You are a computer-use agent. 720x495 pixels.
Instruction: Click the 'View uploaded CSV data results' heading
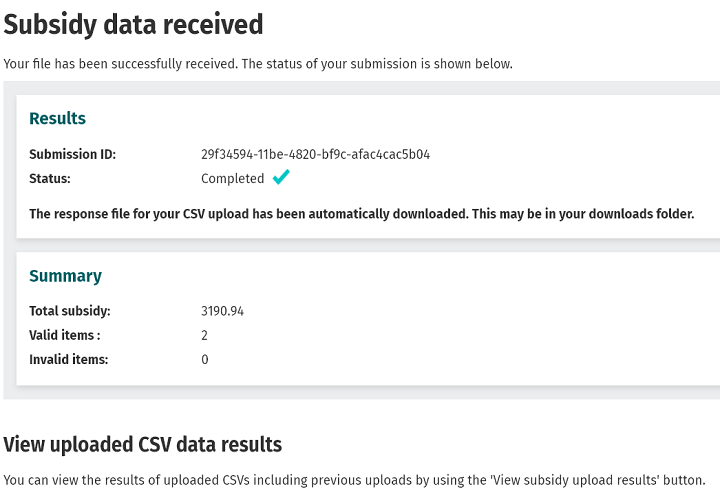click(143, 445)
